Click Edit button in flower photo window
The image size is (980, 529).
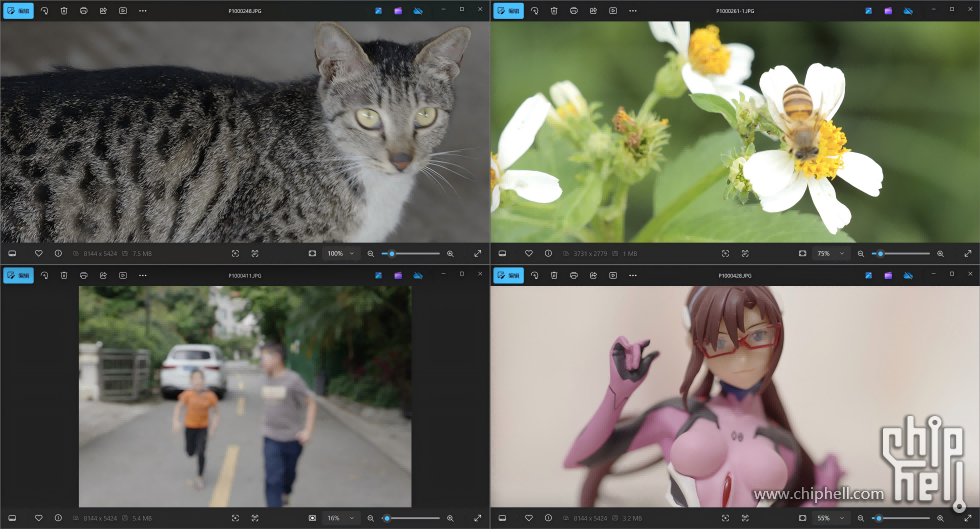508,10
